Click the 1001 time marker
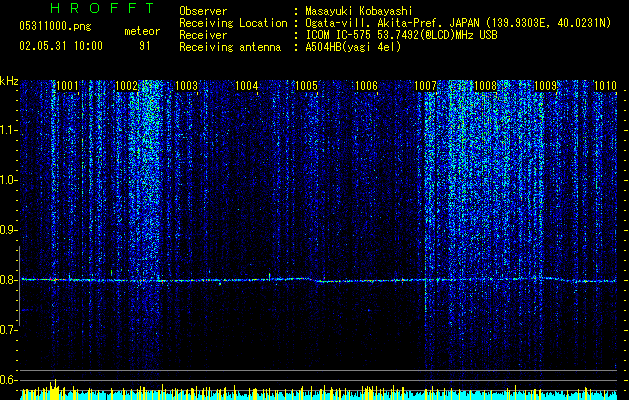629x400 pixels. (x=67, y=86)
